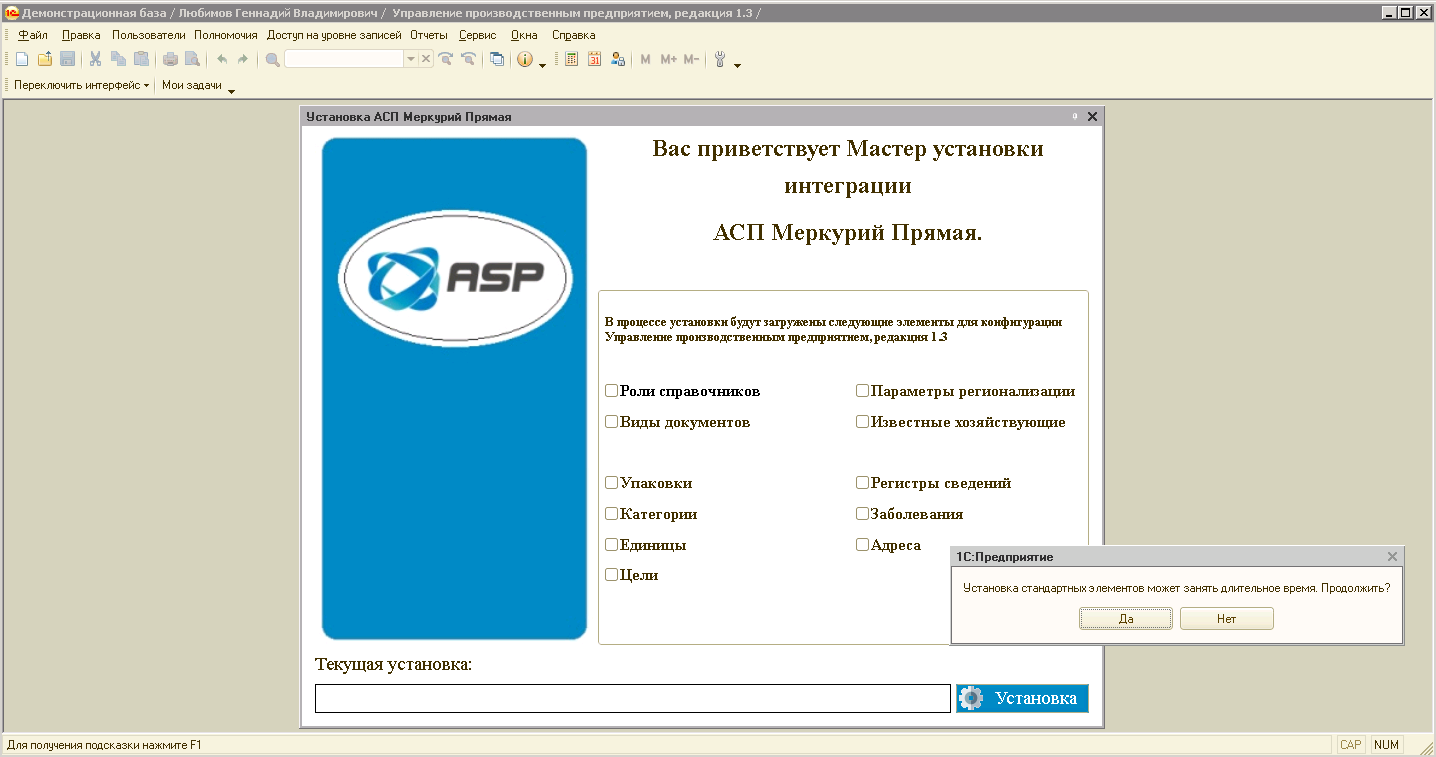Image resolution: width=1436 pixels, height=757 pixels.
Task: Open the Calendar toolbar icon
Action: (x=595, y=59)
